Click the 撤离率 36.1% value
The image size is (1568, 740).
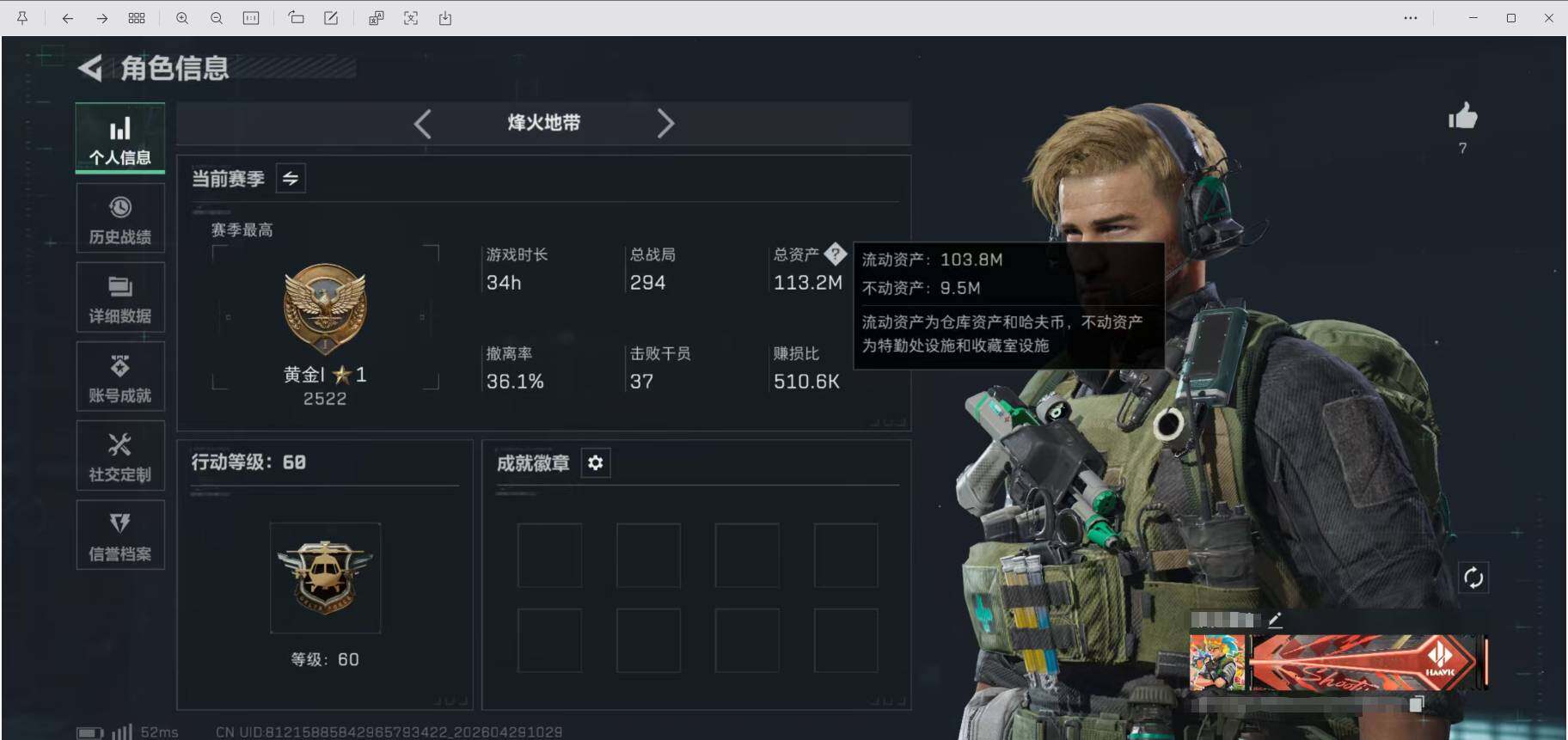[515, 382]
